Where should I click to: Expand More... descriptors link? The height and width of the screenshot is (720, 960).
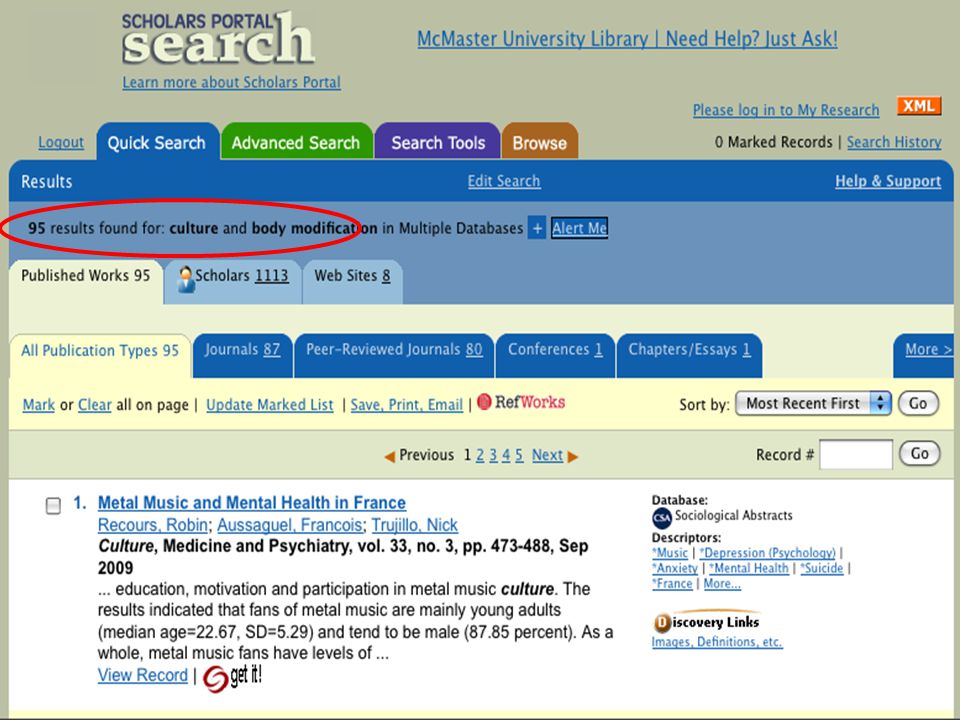coord(722,583)
